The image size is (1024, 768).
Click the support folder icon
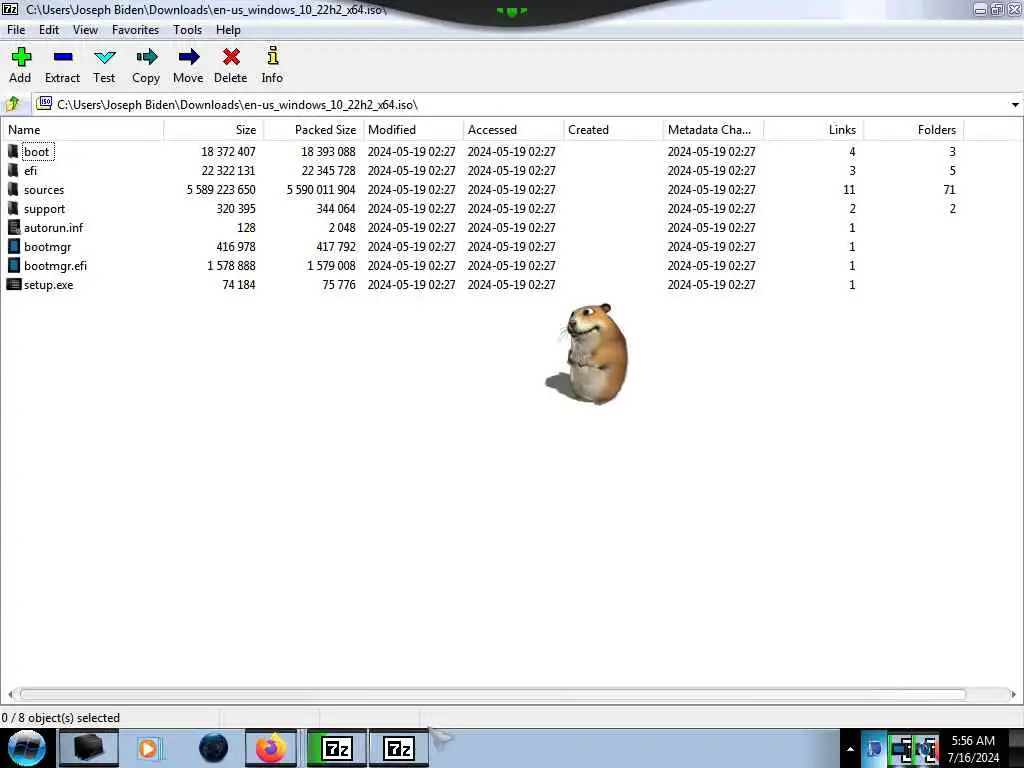point(13,208)
